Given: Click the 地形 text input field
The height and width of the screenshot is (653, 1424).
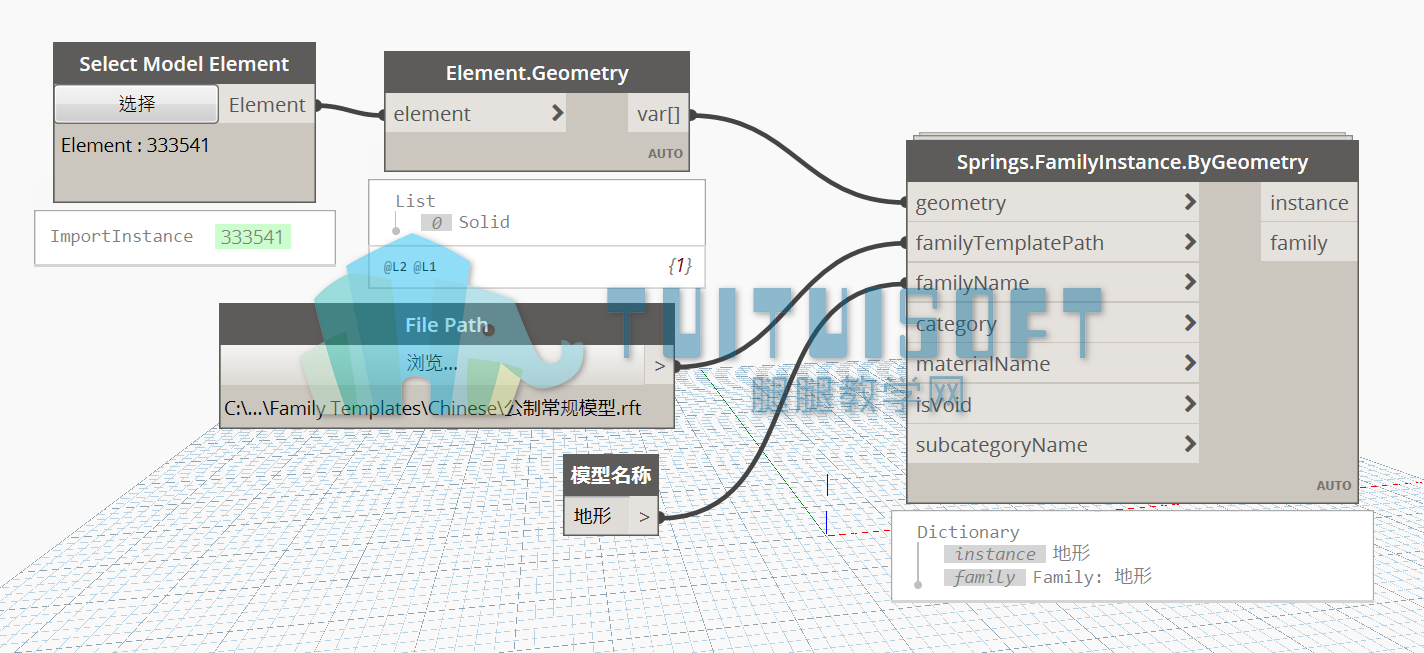Looking at the screenshot, I should 597,516.
